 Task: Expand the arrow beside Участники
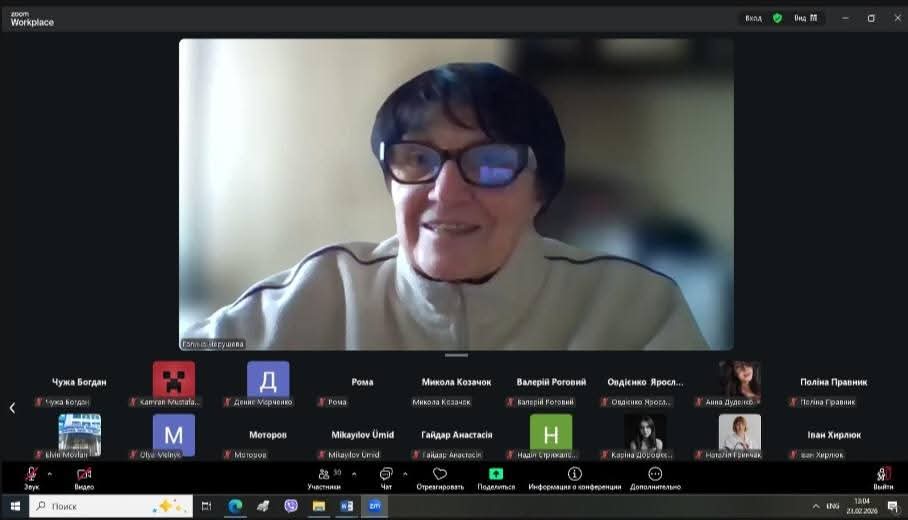(353, 474)
